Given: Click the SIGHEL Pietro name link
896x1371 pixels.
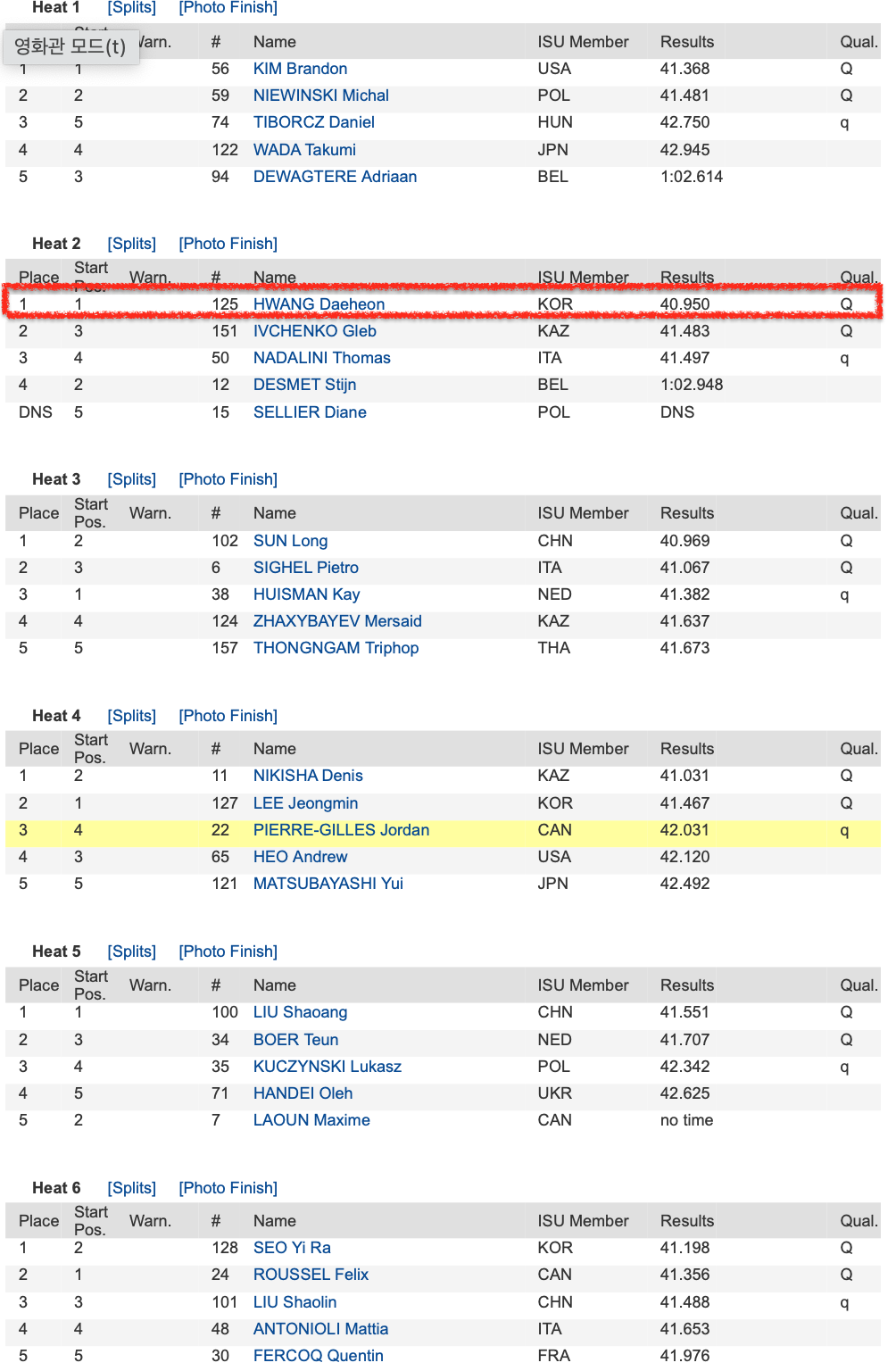Looking at the screenshot, I should [305, 568].
